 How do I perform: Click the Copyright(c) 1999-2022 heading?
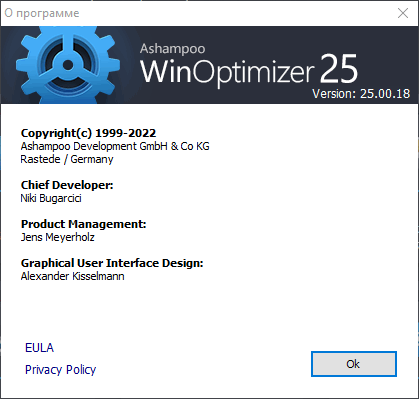coord(88,133)
